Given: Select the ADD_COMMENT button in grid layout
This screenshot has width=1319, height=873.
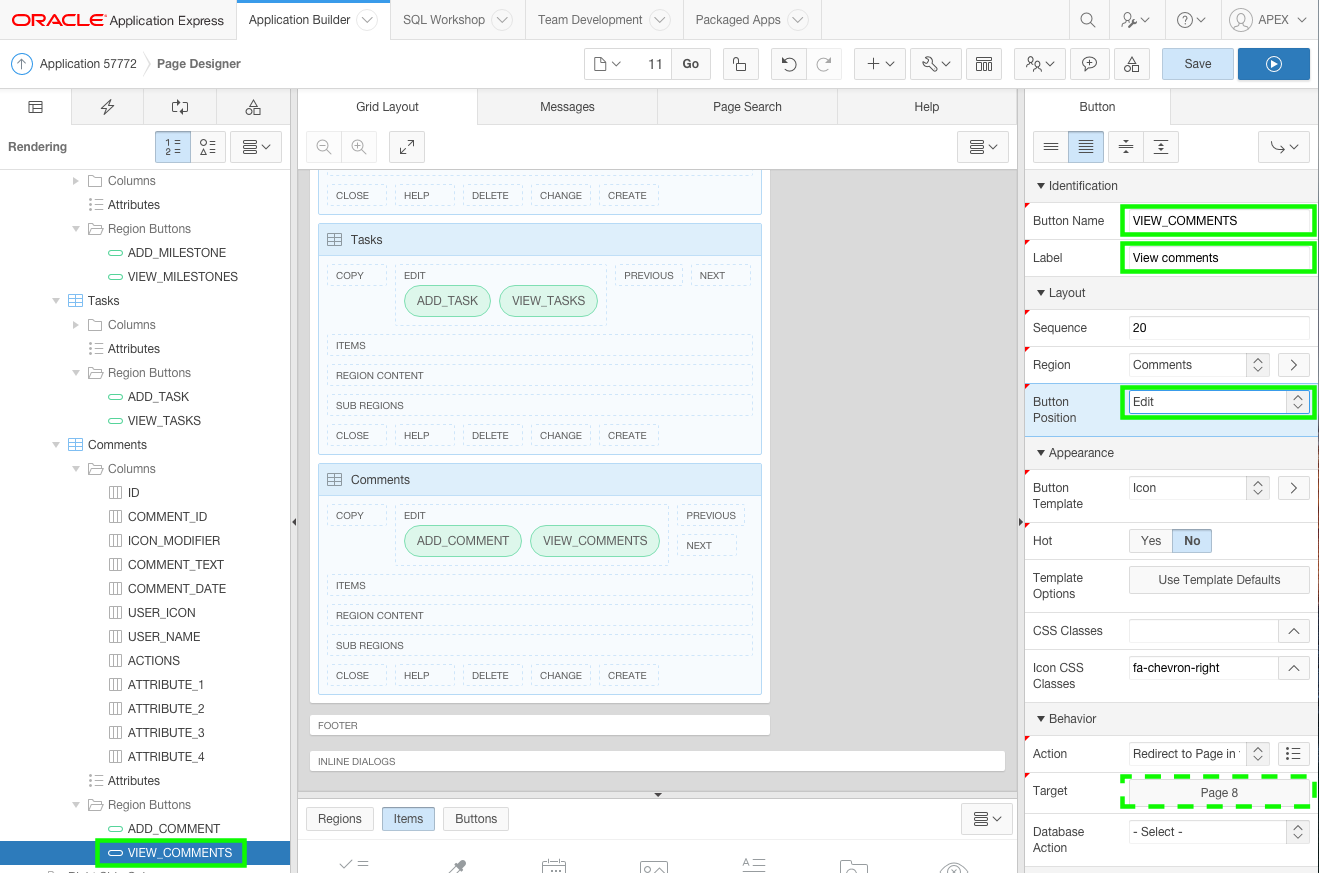Looking at the screenshot, I should click(x=463, y=541).
